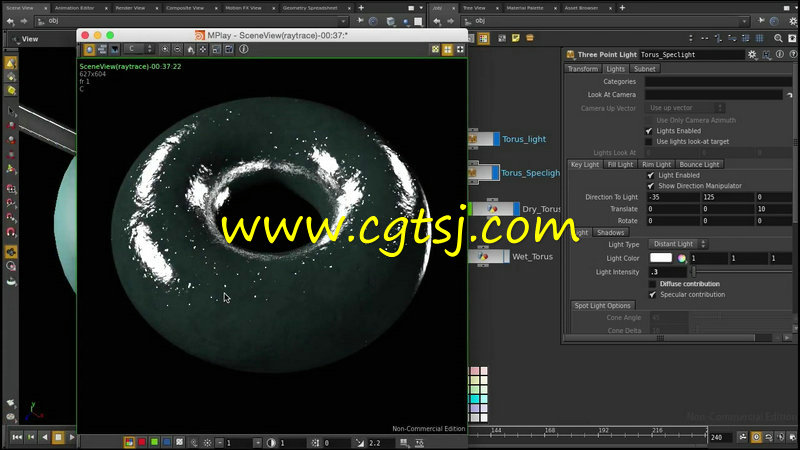The height and width of the screenshot is (450, 800).
Task: Toggle the red channel display in MPlay
Action: point(142,442)
